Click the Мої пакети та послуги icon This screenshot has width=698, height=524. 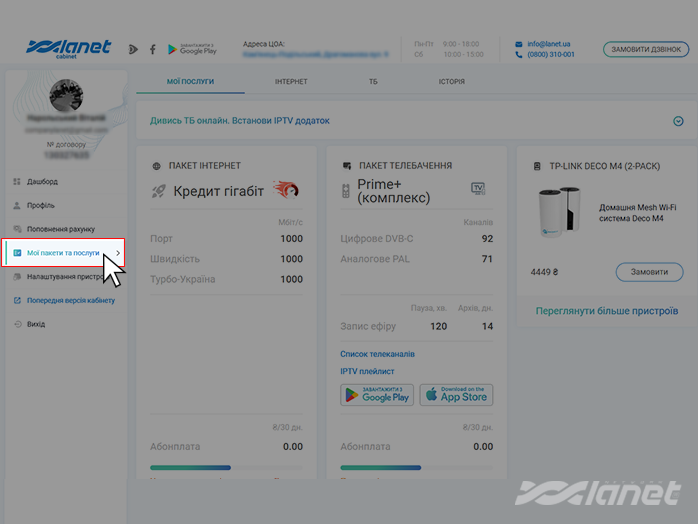[17, 253]
